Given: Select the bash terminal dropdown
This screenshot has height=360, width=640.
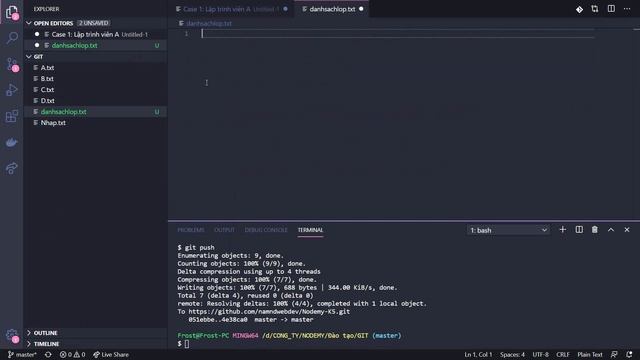Looking at the screenshot, I should pos(508,230).
